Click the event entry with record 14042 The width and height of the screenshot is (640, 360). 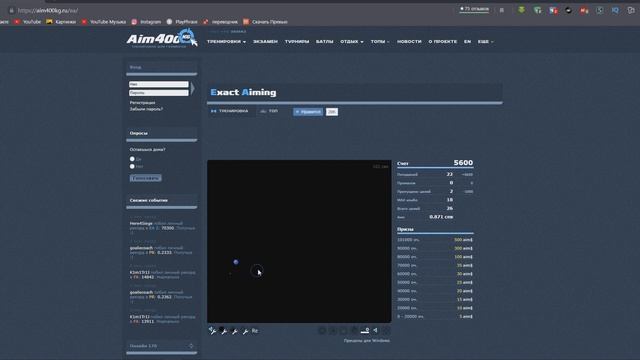pyautogui.click(x=162, y=274)
